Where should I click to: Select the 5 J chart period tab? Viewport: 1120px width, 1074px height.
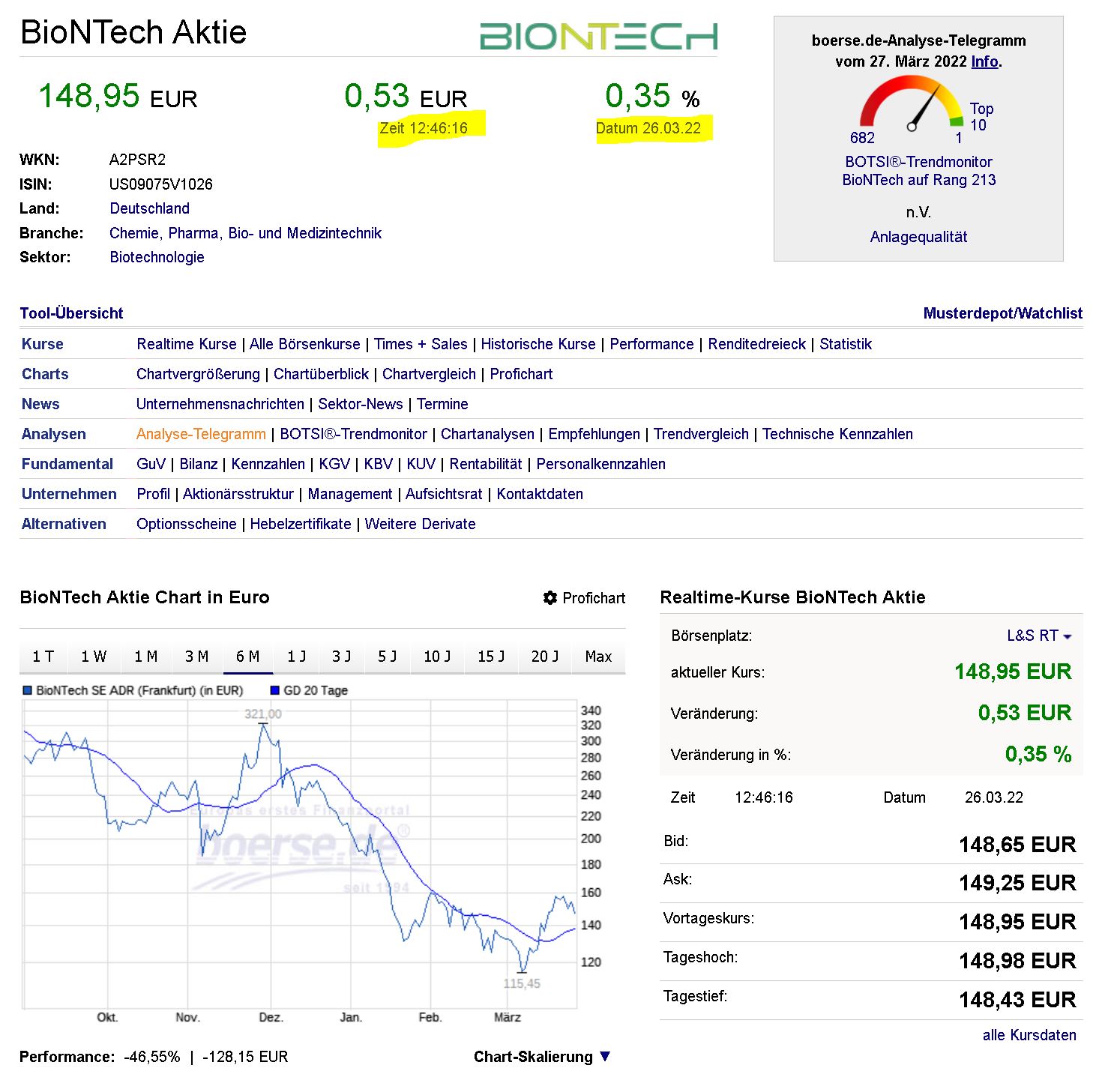387,657
